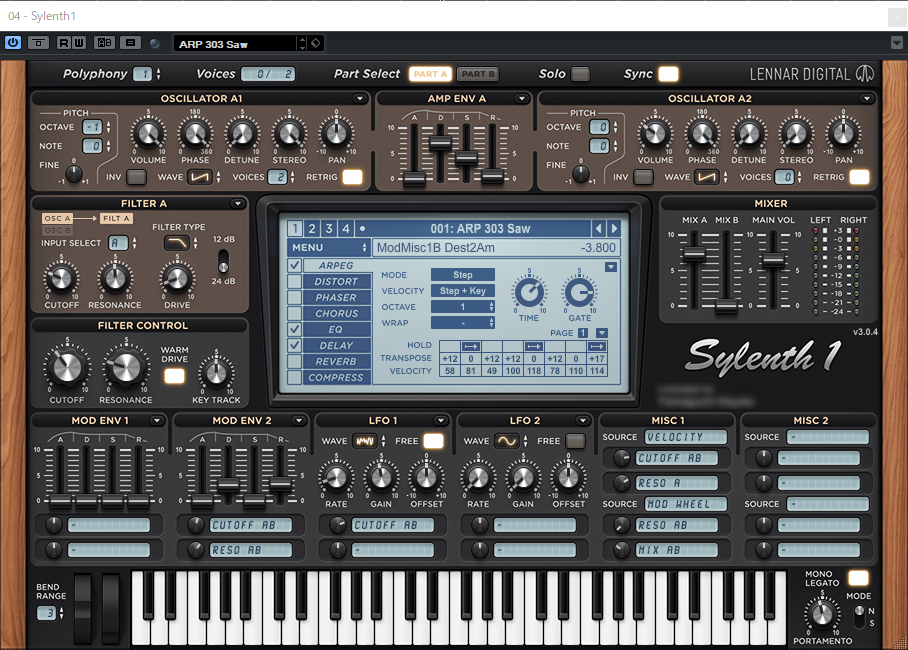The height and width of the screenshot is (650, 908).
Task: Switch to Part B tab
Action: pos(478,74)
